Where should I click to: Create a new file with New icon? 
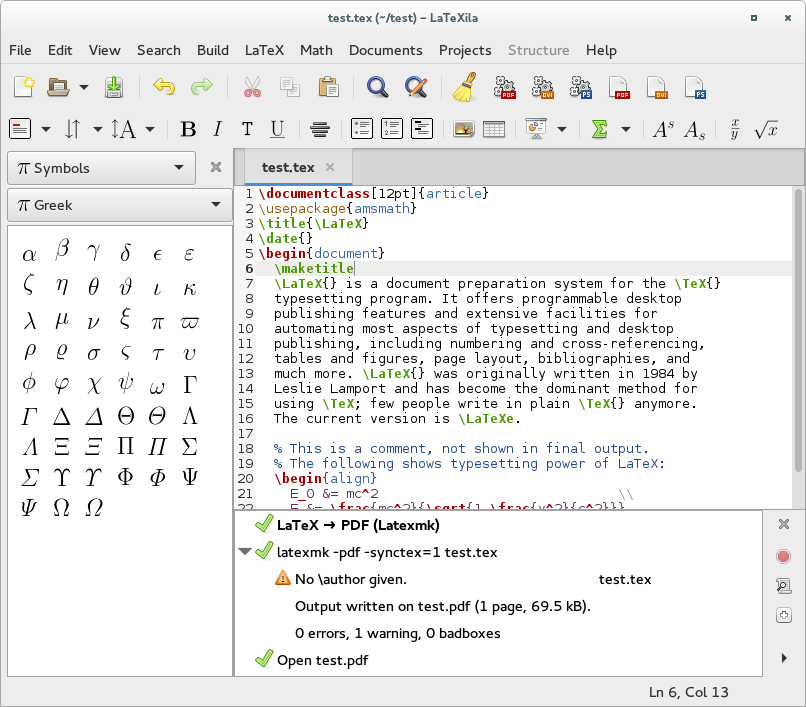click(24, 87)
